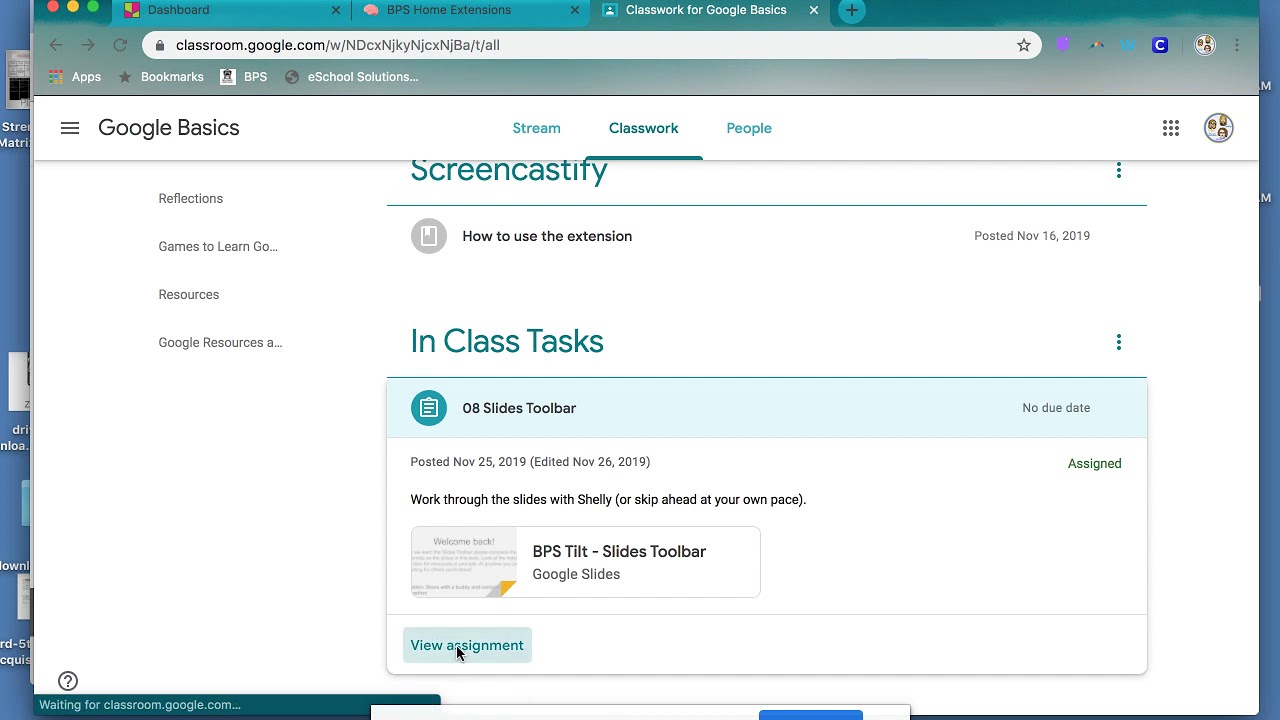Click the 08 Slides Toolbar assignment icon
The height and width of the screenshot is (720, 1280).
point(429,408)
